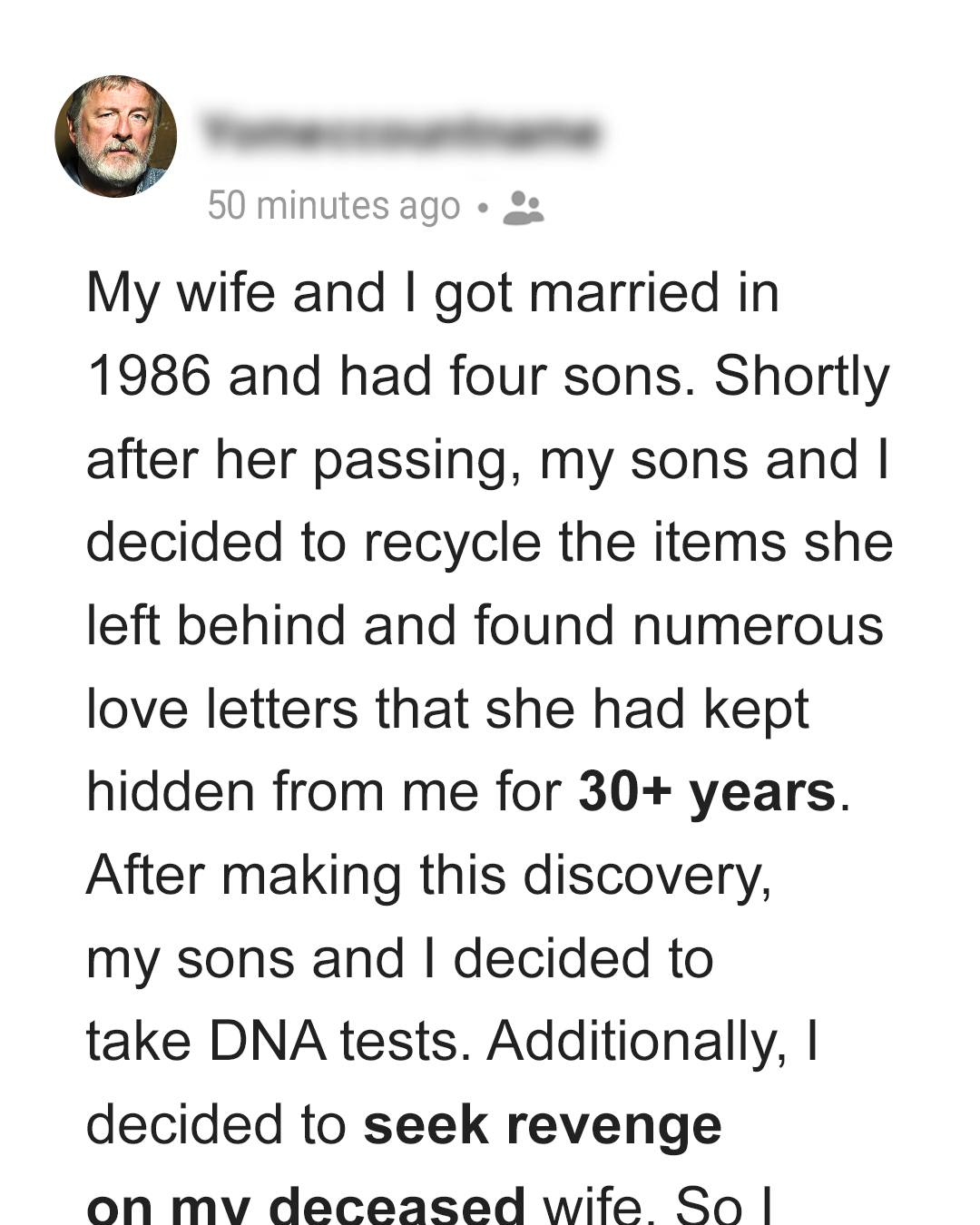This screenshot has height=1225, width=980.
Task: Click the bold "on my deceased" text
Action: pos(305,1205)
